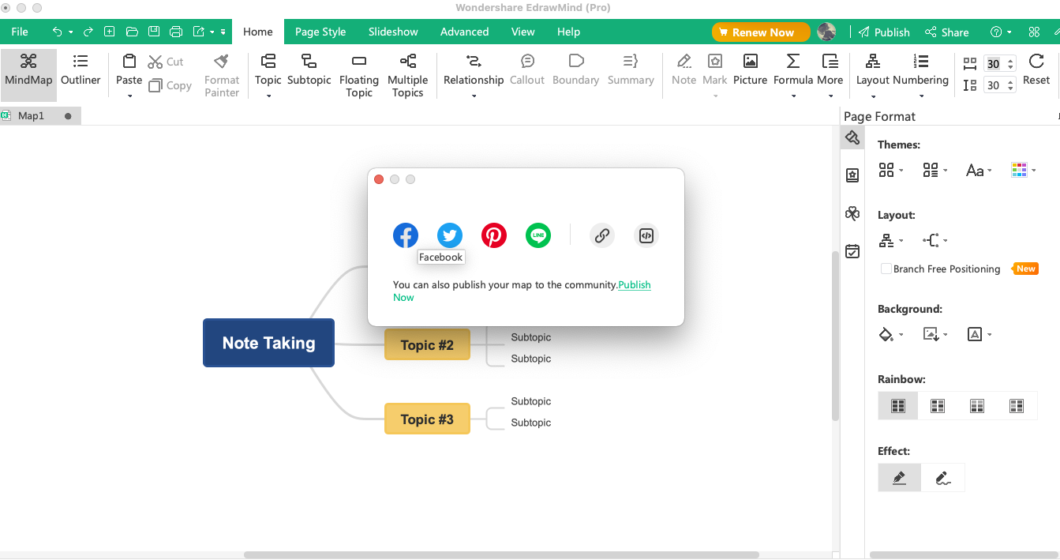Open the File menu
Image resolution: width=1060 pixels, height=560 pixels.
(20, 32)
